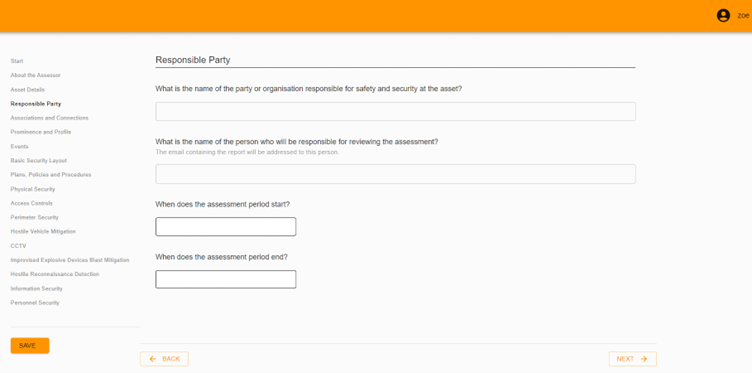Screen dimensions: 752x373
Task: Go to Basic Security Layout
Action: click(x=38, y=161)
